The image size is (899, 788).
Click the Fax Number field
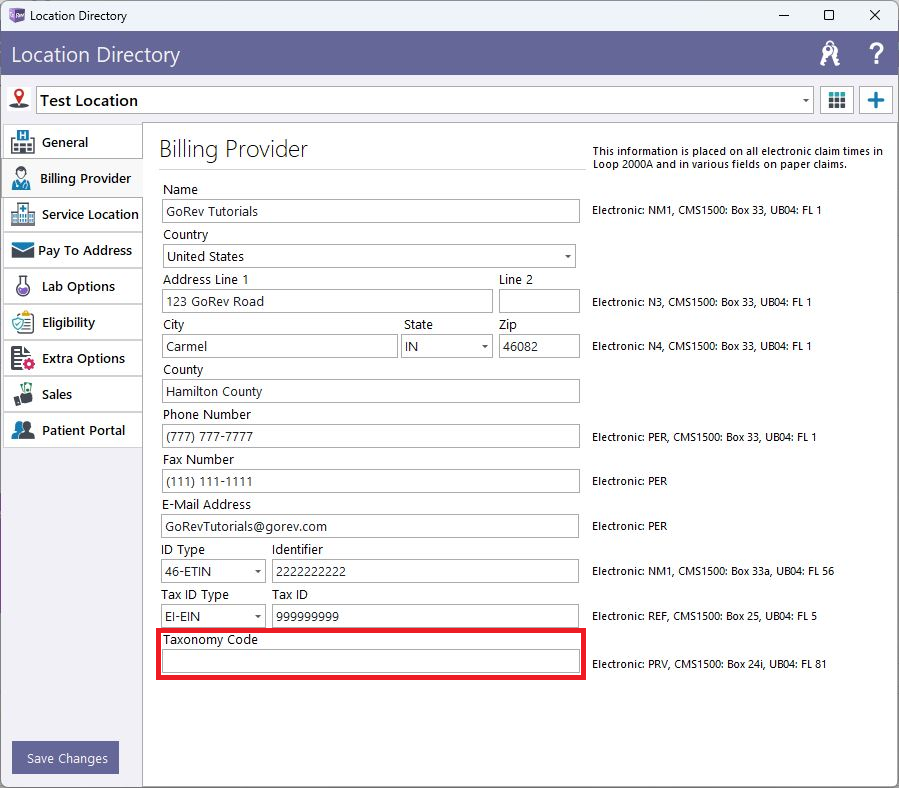coord(370,481)
